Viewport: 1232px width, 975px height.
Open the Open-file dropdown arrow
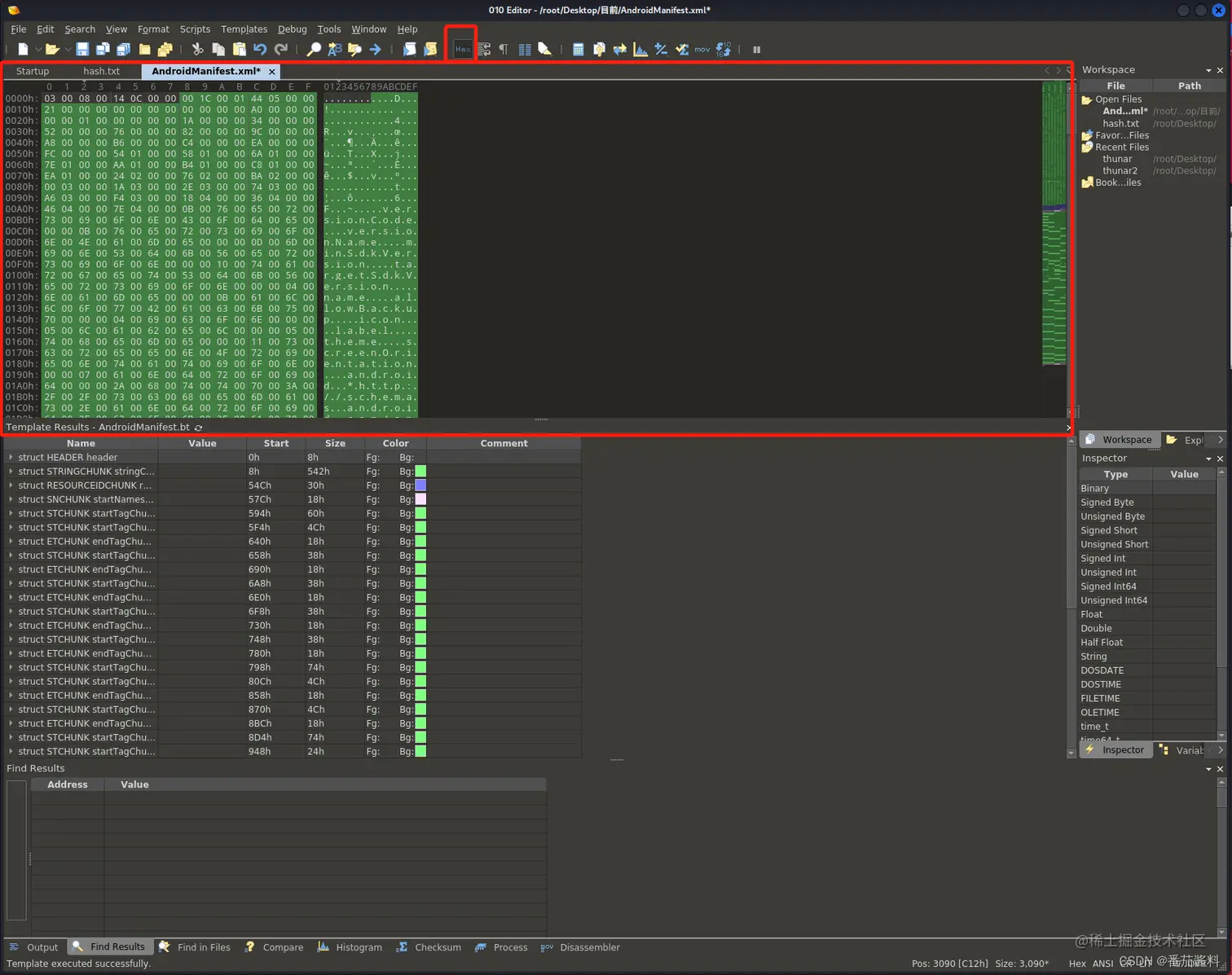pyautogui.click(x=67, y=50)
